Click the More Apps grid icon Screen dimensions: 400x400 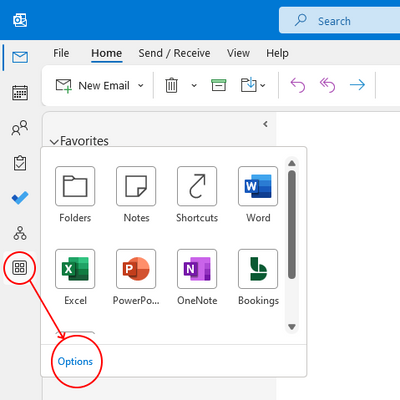(20, 268)
